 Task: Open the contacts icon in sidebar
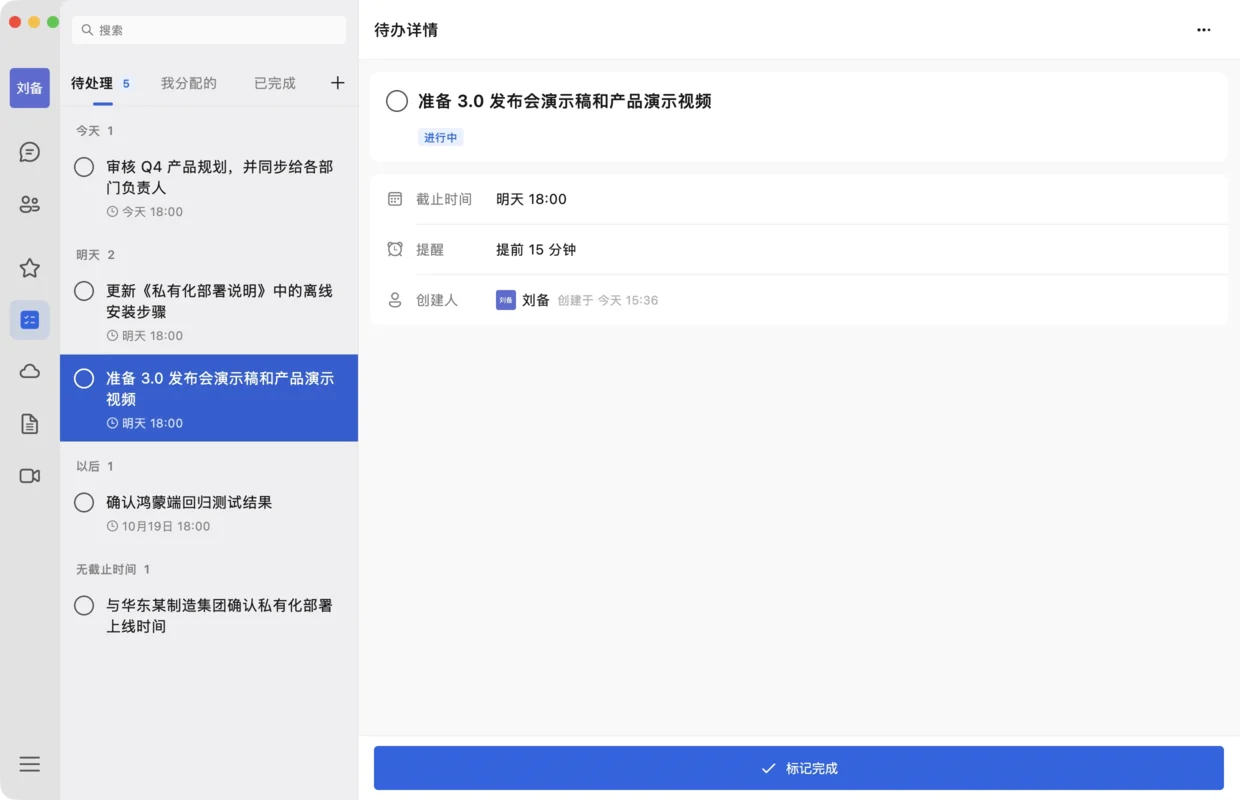30,205
